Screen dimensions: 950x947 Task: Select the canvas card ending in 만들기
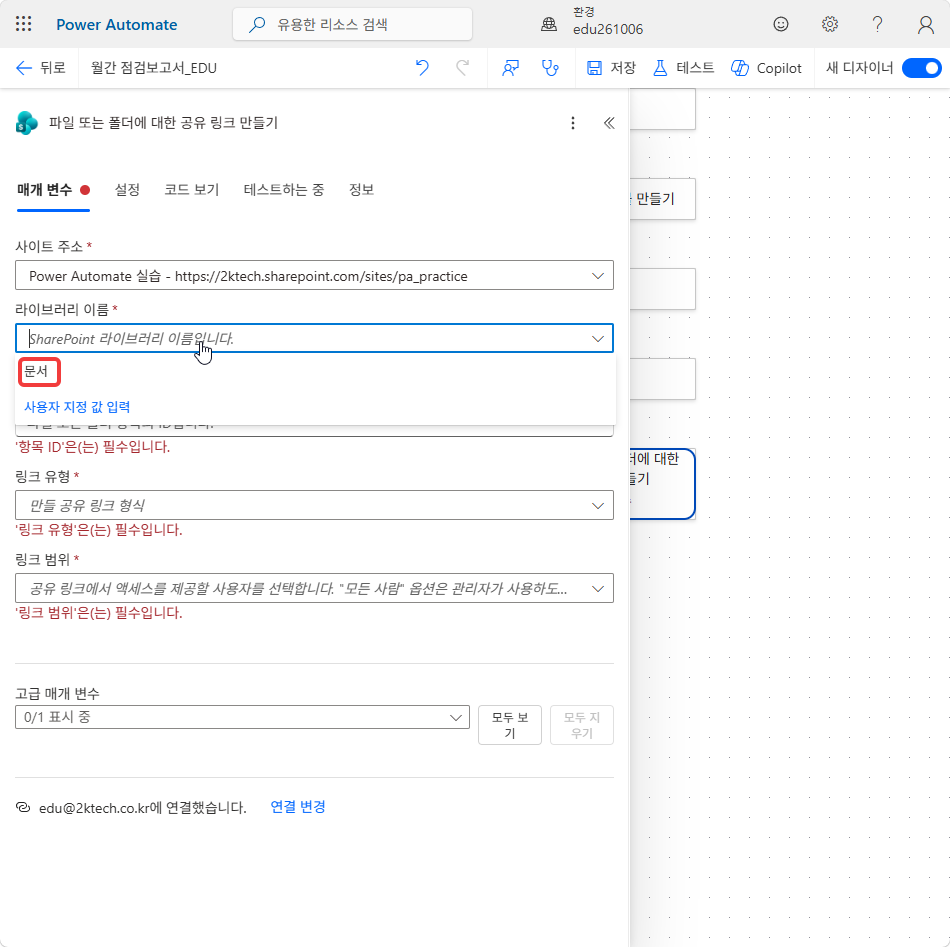[662, 199]
